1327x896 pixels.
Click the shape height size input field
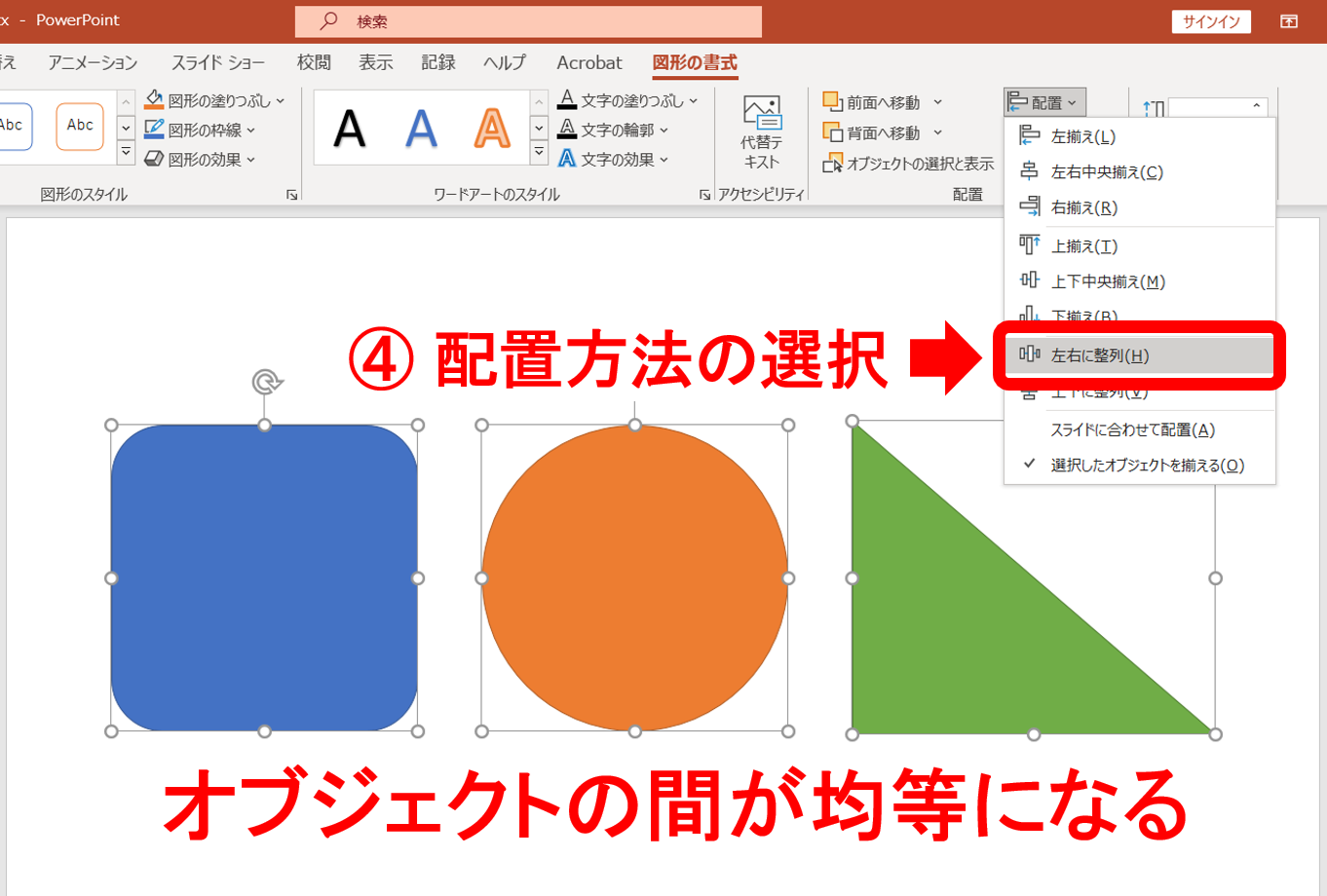pos(1208,107)
